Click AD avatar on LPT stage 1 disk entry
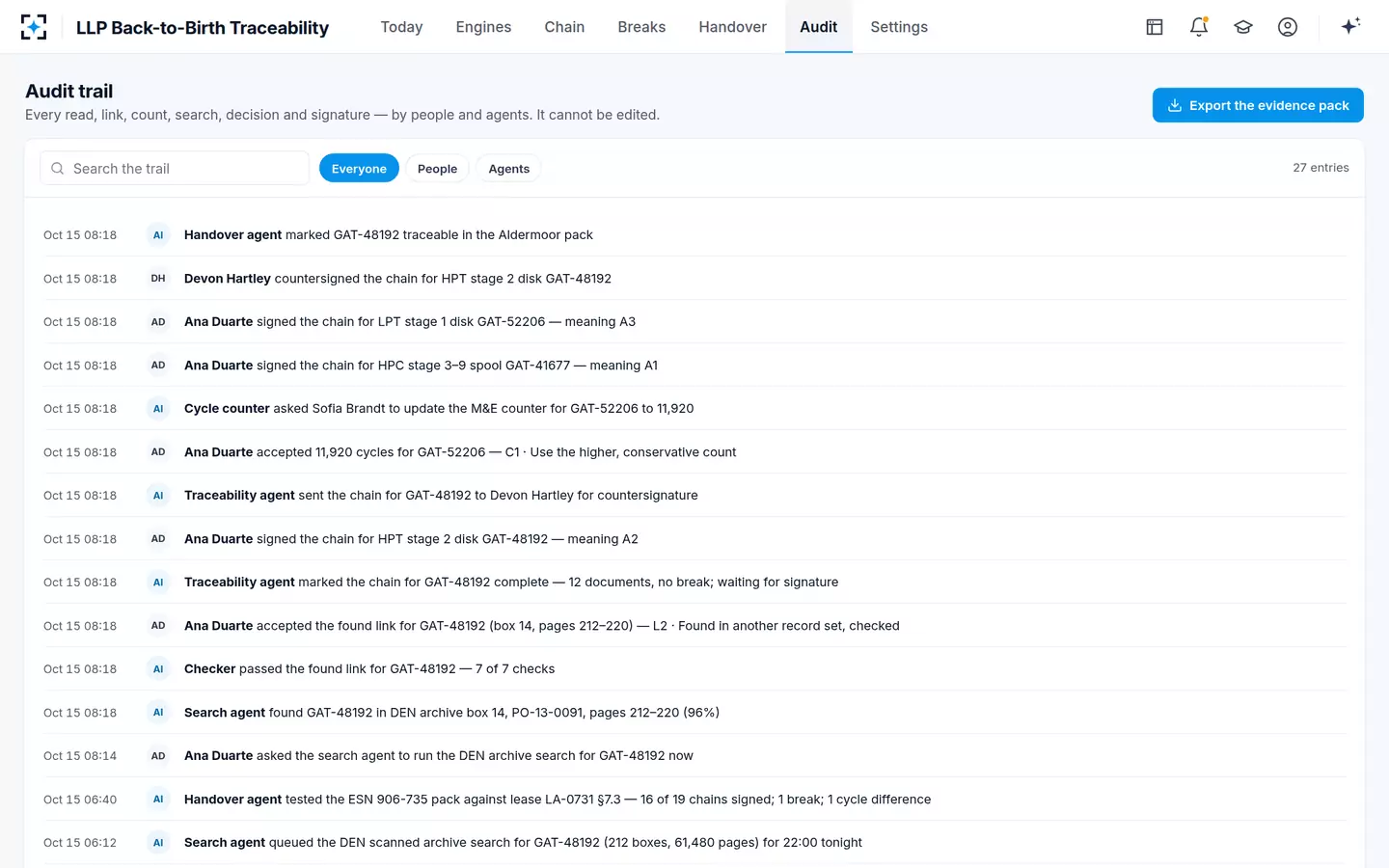 [158, 321]
